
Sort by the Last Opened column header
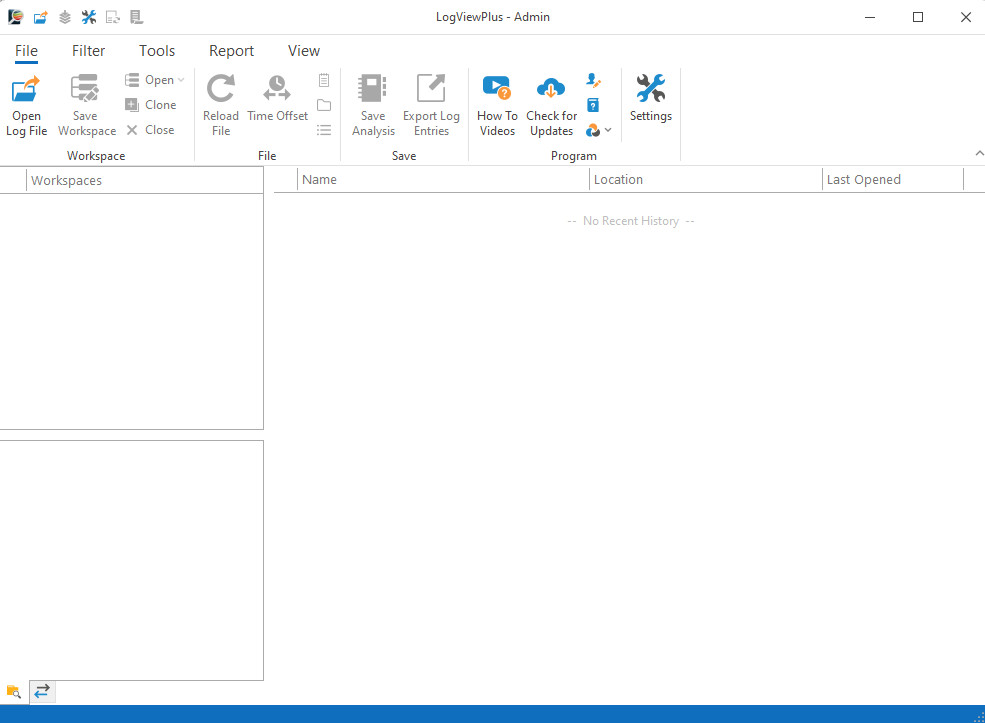[x=893, y=180]
